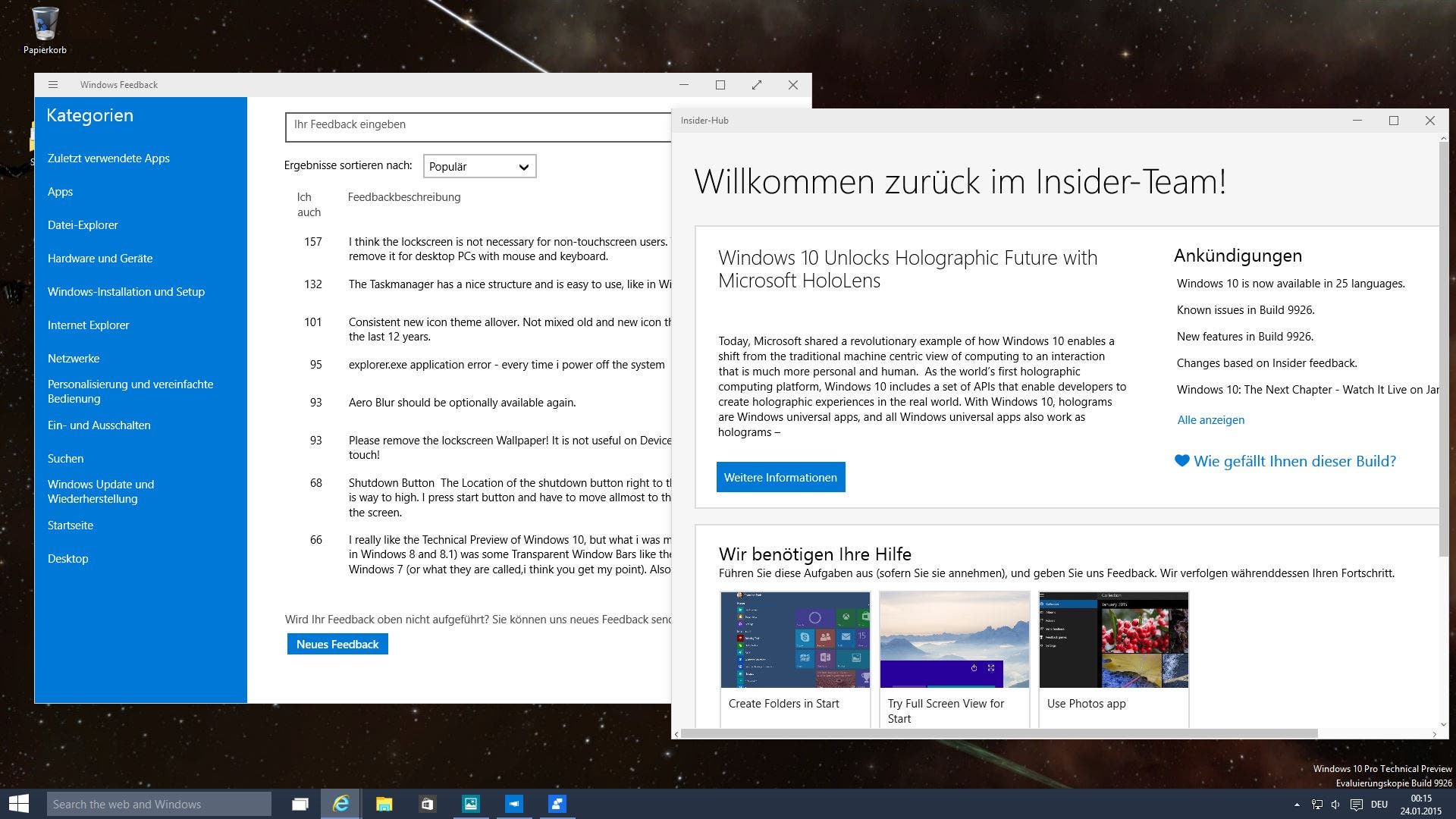Select Personalisierung und vereinfachte Bedienung category
The width and height of the screenshot is (1456, 819).
[x=130, y=391]
